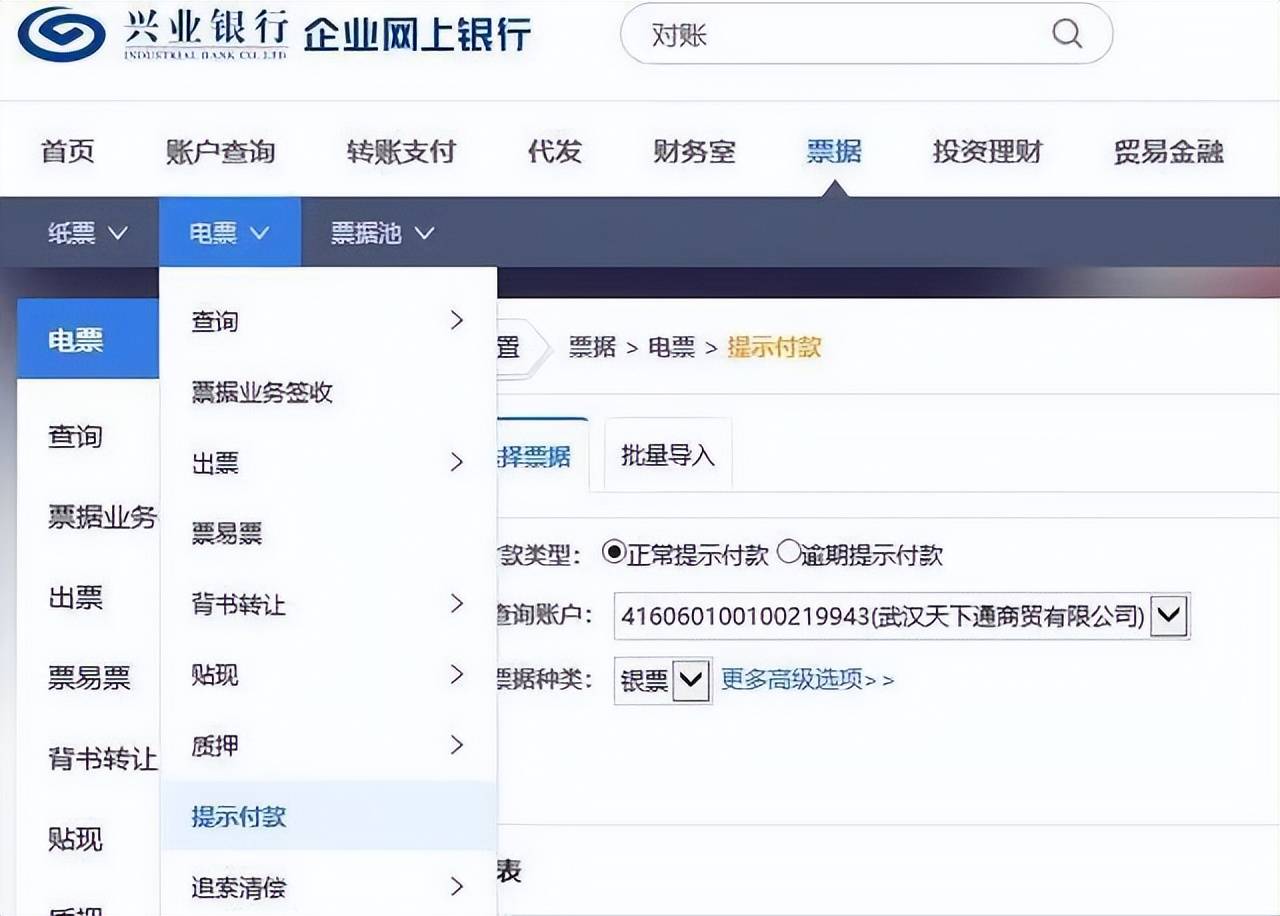Viewport: 1280px width, 916px height.
Task: Select 提示付款 from the dropdown menu
Action: pos(236,817)
